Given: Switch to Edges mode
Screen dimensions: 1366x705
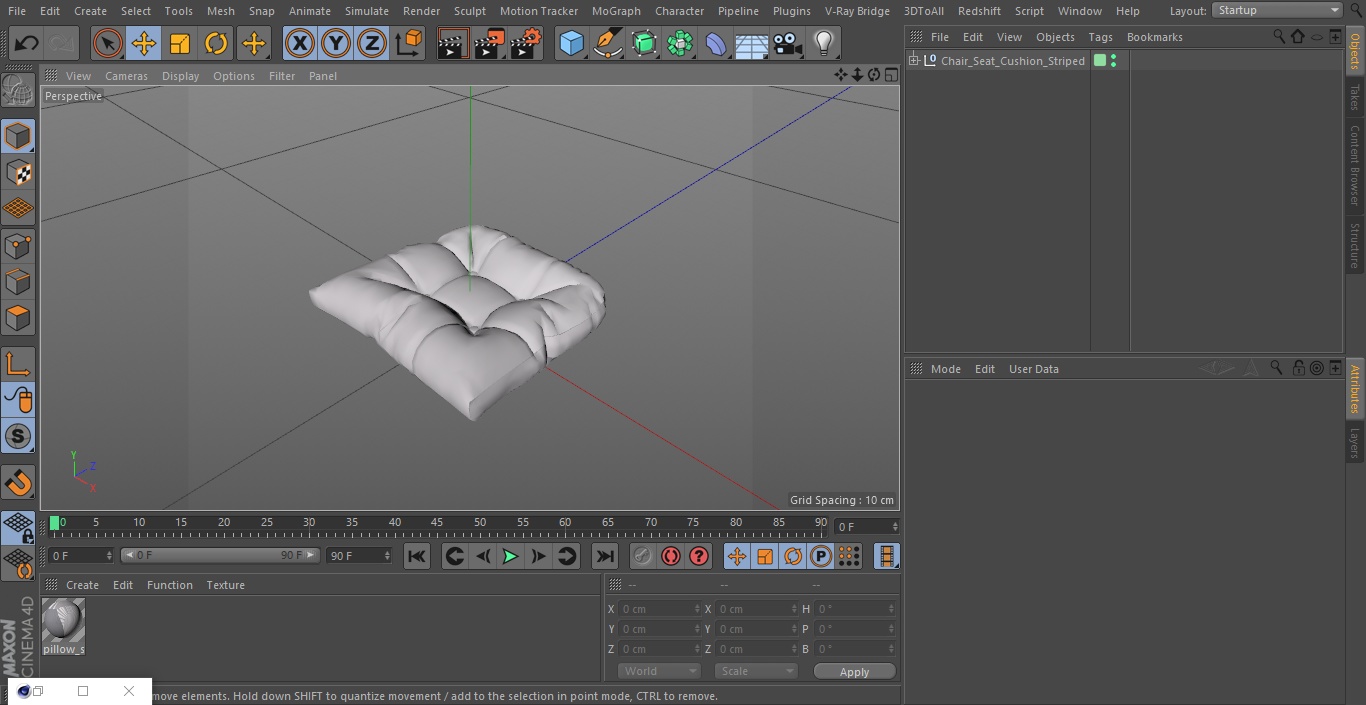Looking at the screenshot, I should 18,282.
